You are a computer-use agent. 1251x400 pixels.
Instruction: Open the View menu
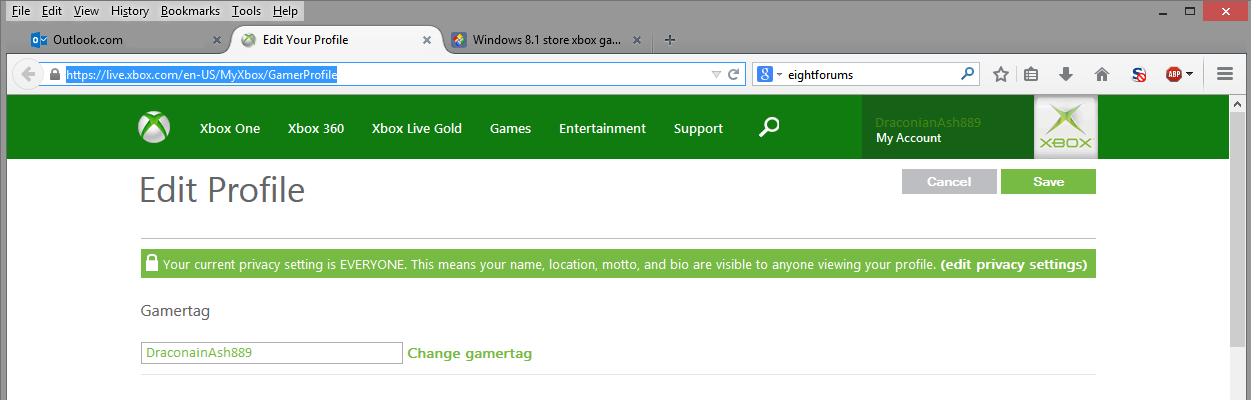point(86,11)
